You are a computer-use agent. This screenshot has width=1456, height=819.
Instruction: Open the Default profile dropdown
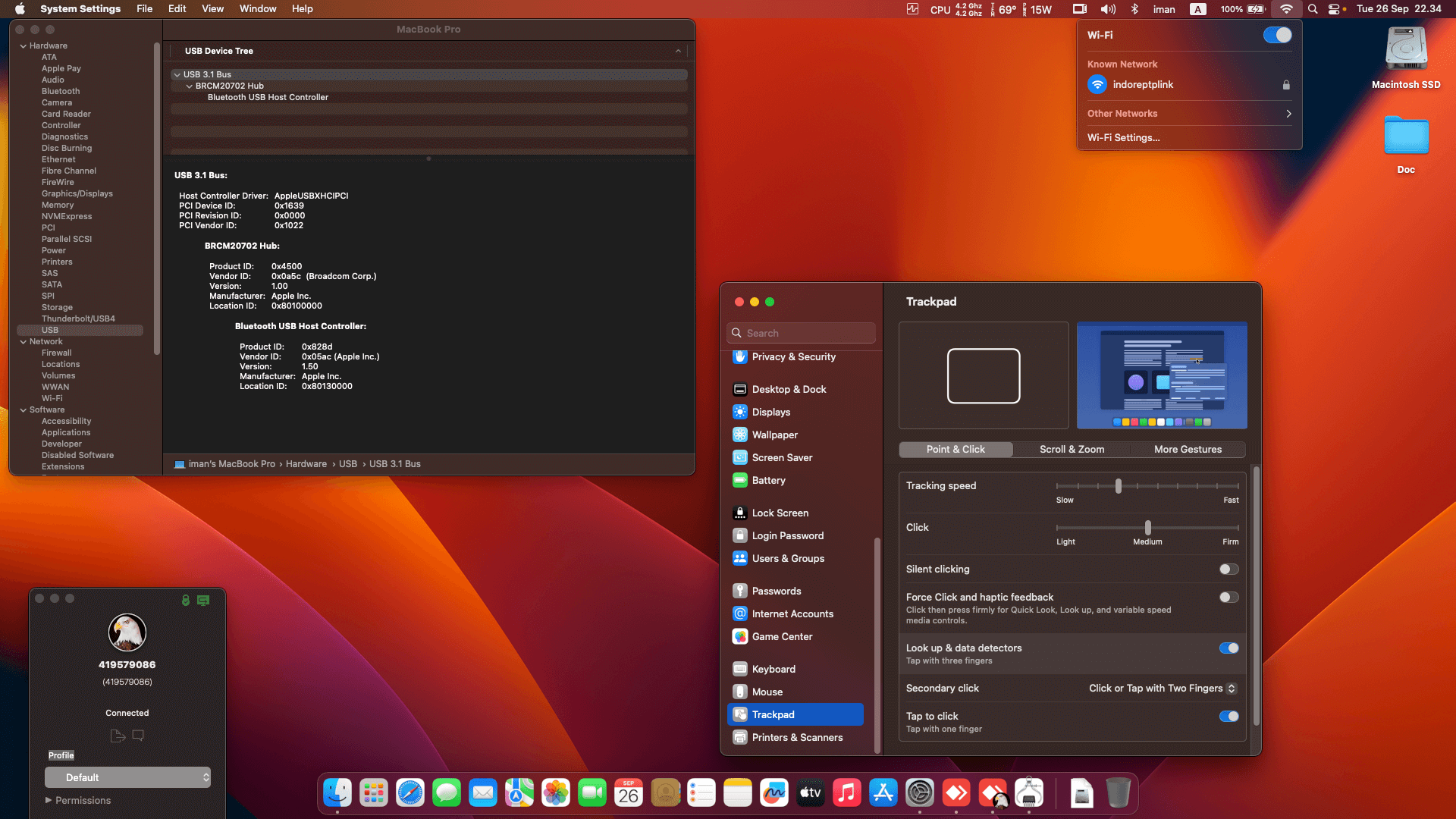click(x=127, y=777)
